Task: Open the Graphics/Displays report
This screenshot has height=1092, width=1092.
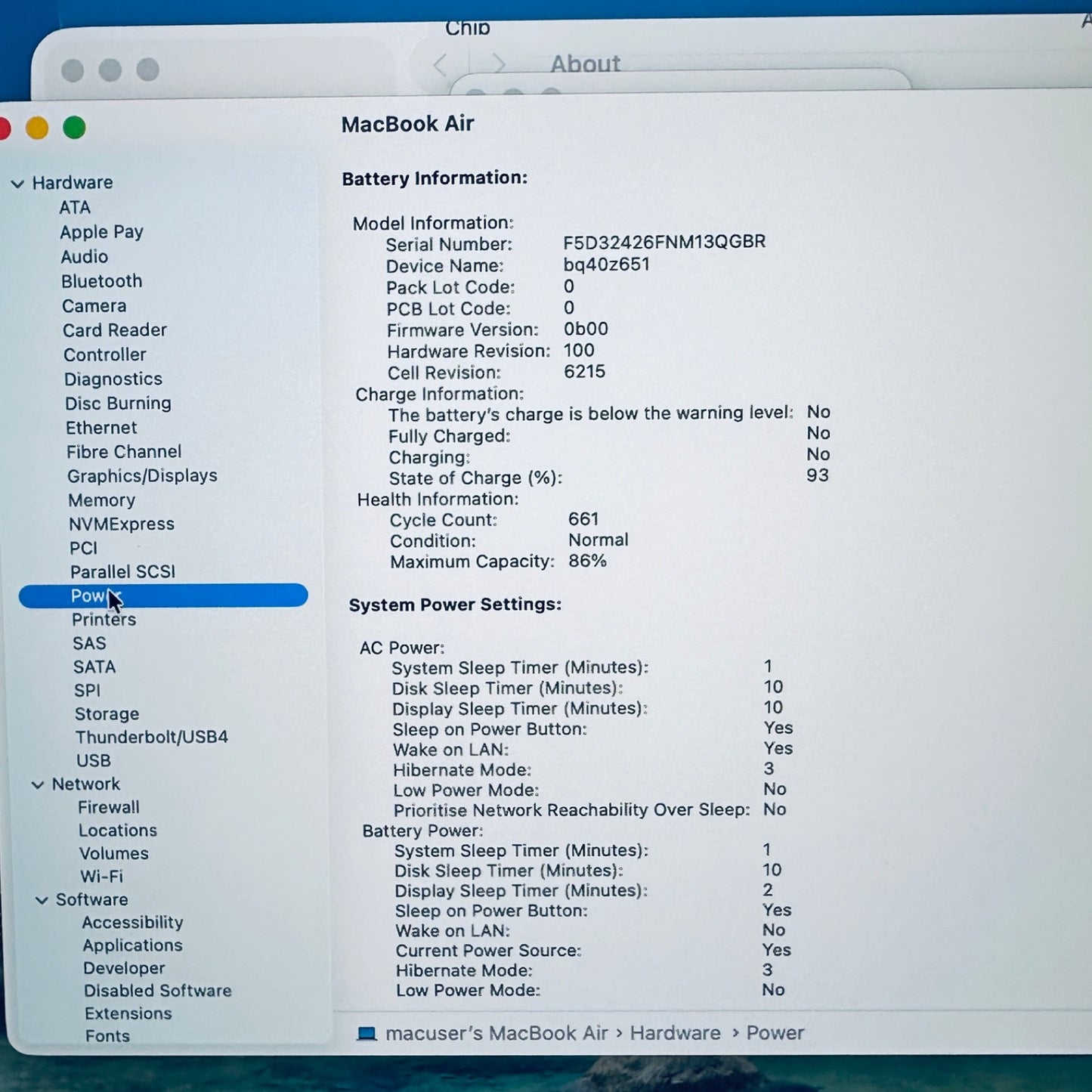Action: (142, 476)
